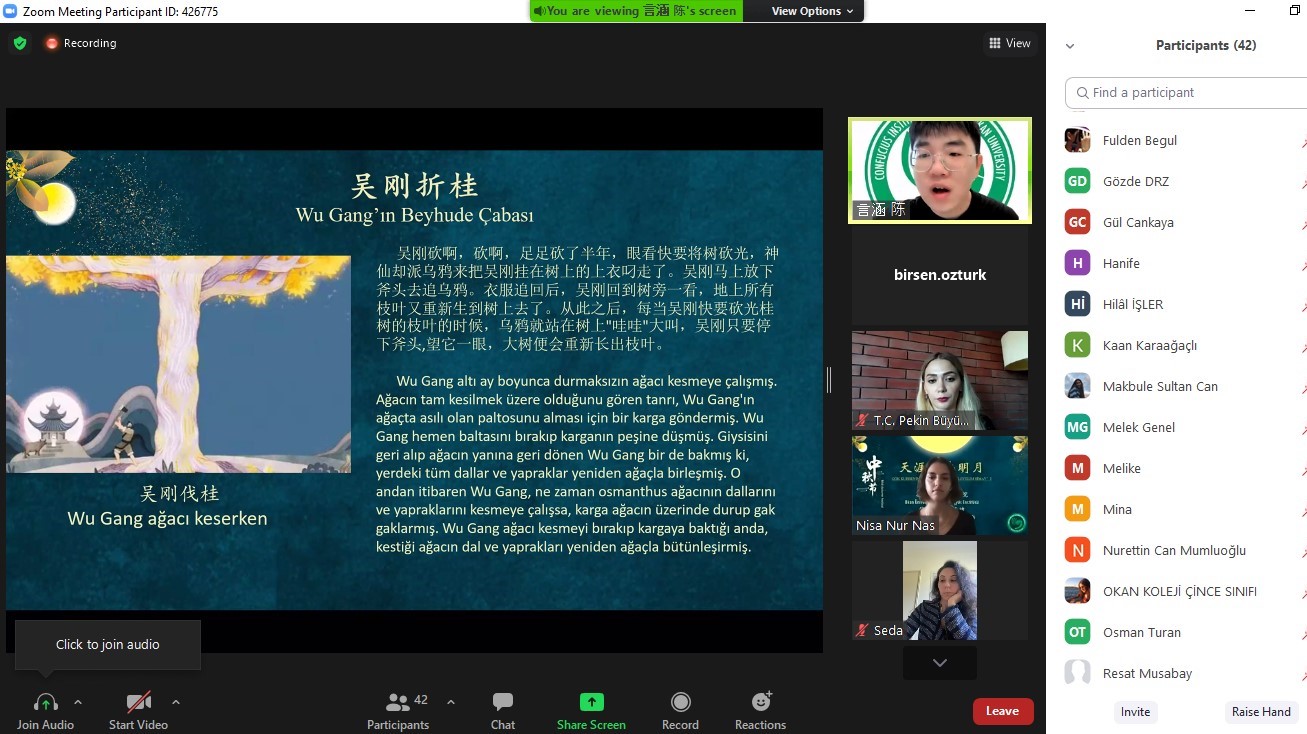Select Kaan Karaağaçlı in participant list
The height and width of the screenshot is (734, 1307).
[x=1149, y=346]
